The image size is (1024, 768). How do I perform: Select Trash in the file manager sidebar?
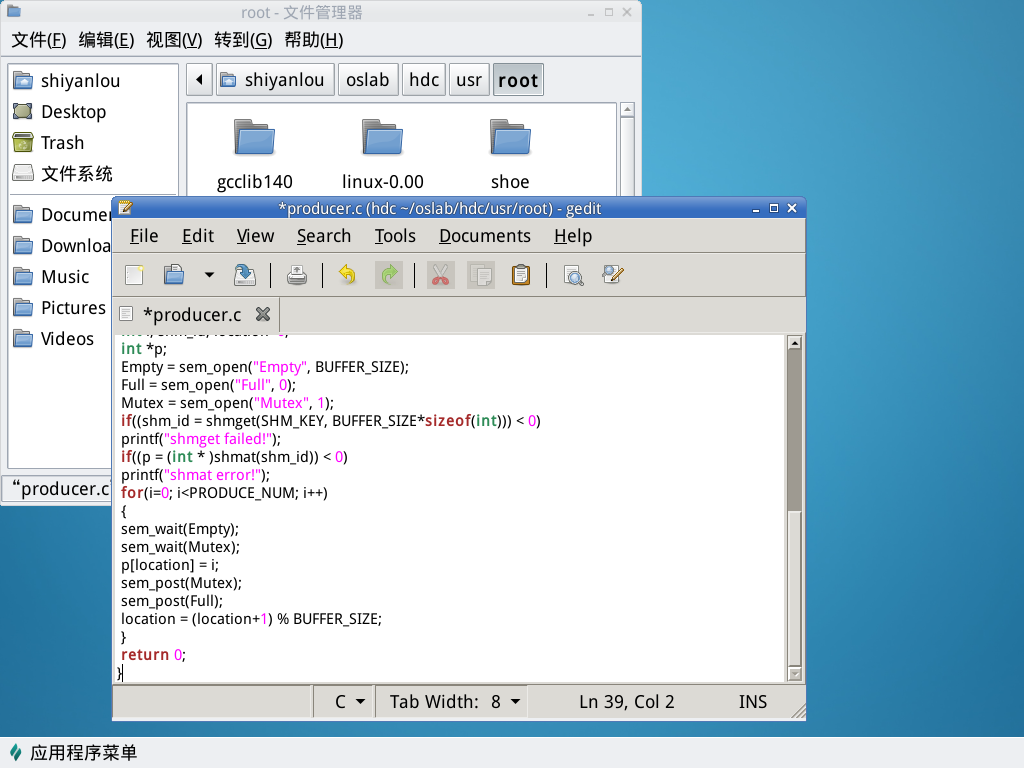point(62,143)
